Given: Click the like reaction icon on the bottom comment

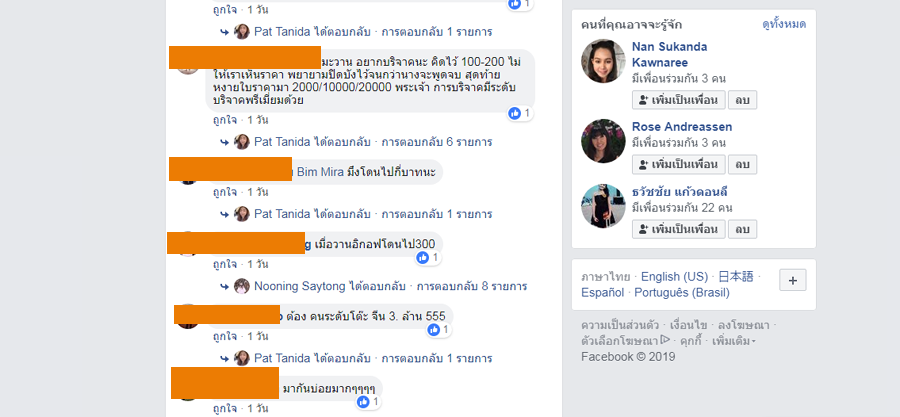Looking at the screenshot, I should tap(363, 402).
